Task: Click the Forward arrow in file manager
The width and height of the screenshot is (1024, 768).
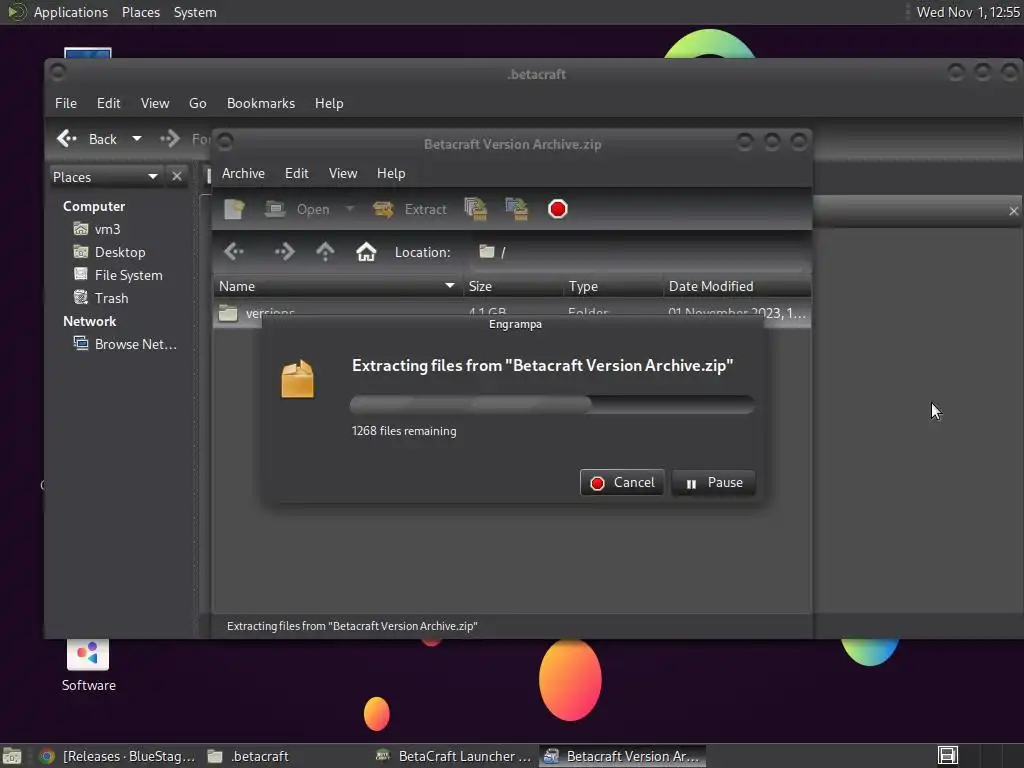Action: (170, 138)
